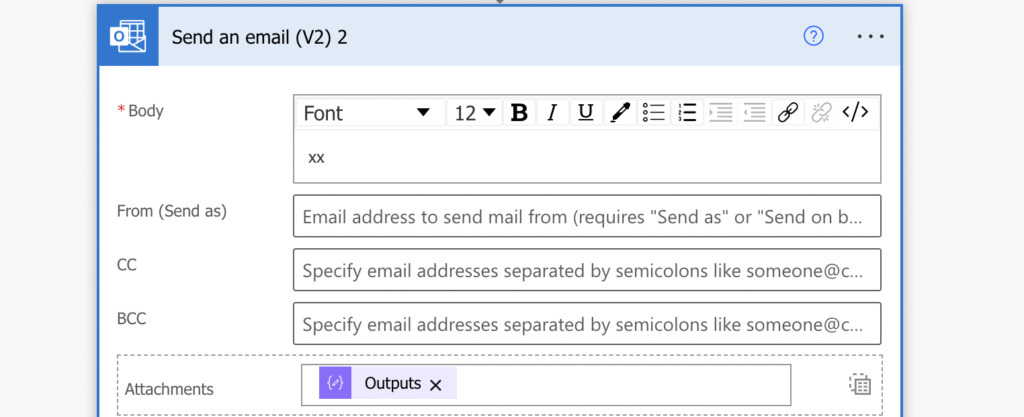
Task: Click the 'Send an email (V2) 2' title
Action: [x=260, y=37]
